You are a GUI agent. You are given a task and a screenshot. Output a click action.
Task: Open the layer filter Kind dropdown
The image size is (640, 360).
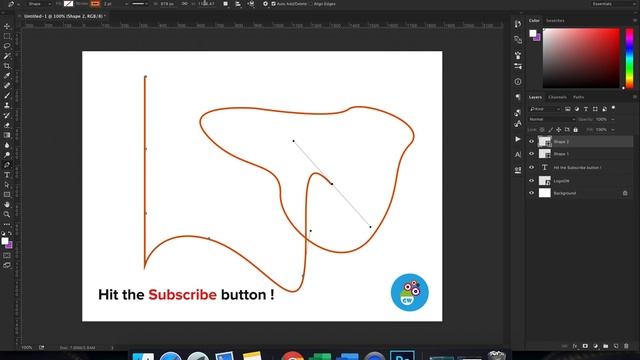pyautogui.click(x=545, y=109)
